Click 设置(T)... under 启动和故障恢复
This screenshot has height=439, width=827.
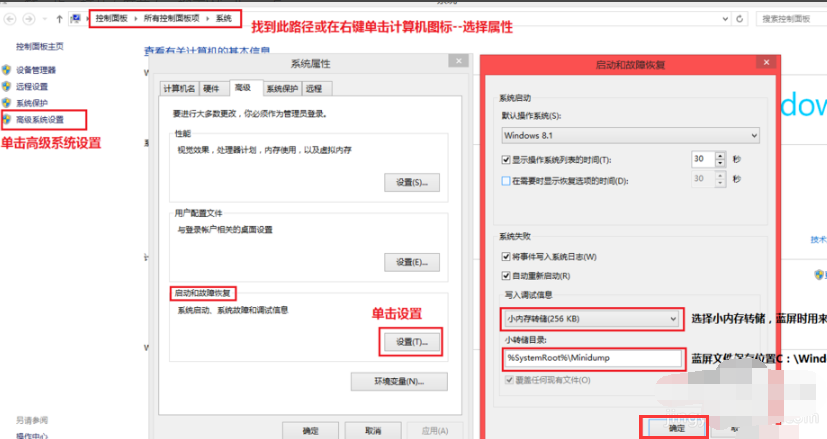[411, 342]
